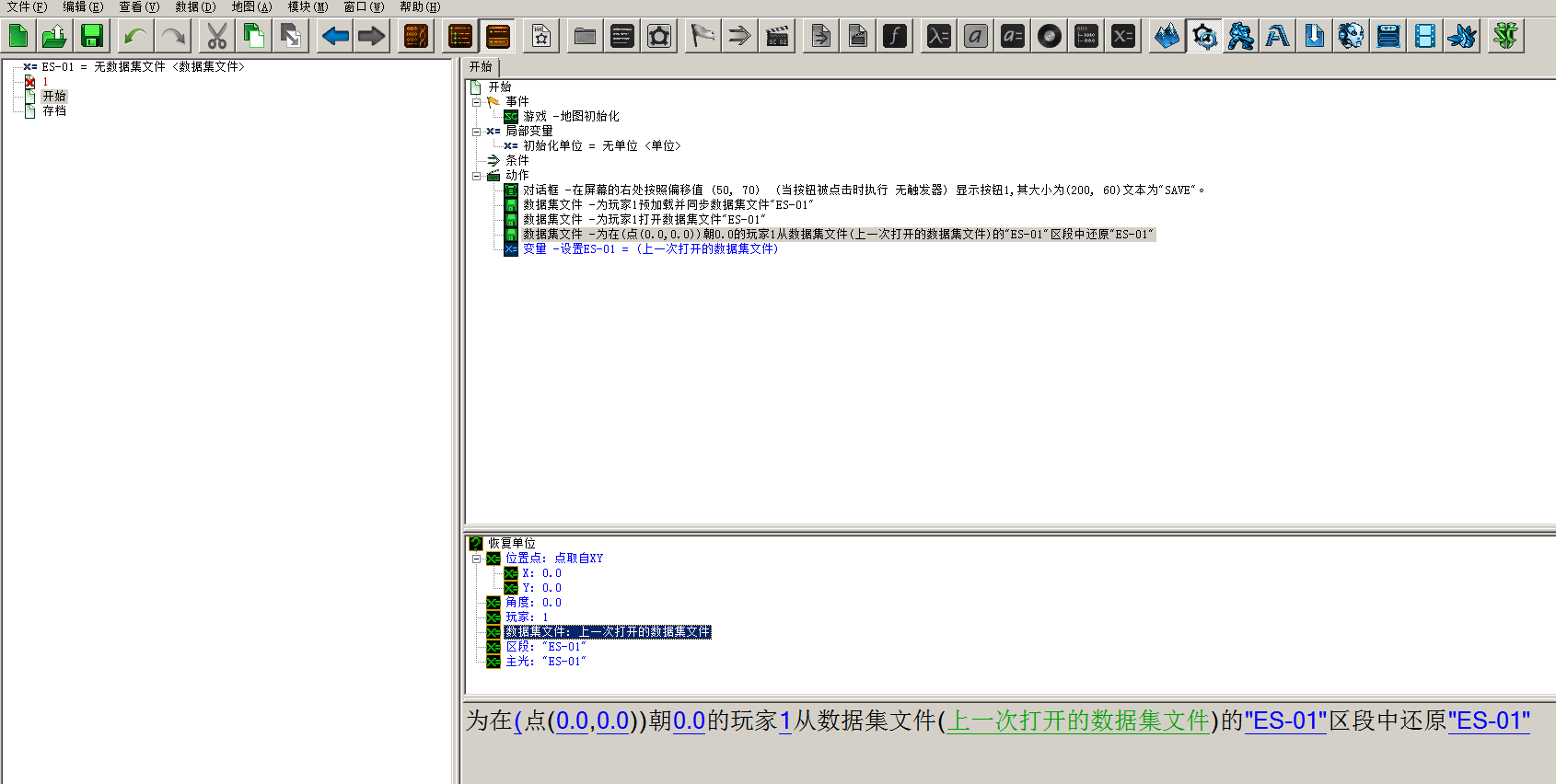
Task: Click the underlined angle value after 朝
Action: [x=689, y=721]
